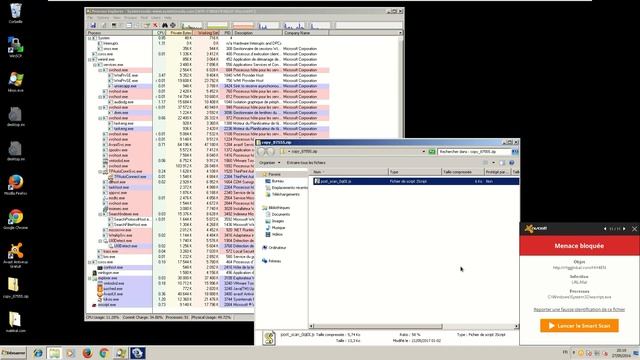Sort by the Working Set column header

click(207, 33)
